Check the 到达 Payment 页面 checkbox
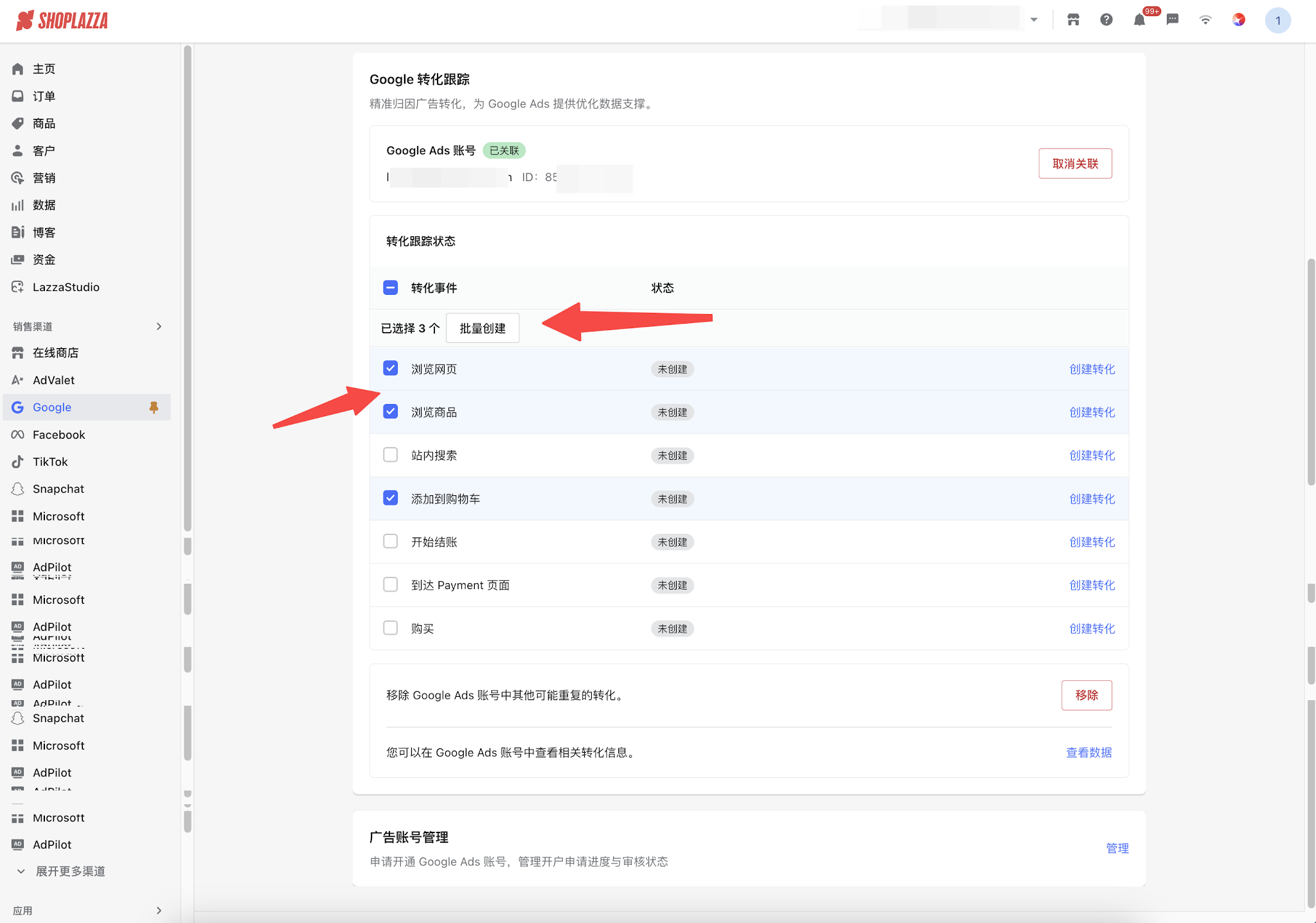 (391, 585)
